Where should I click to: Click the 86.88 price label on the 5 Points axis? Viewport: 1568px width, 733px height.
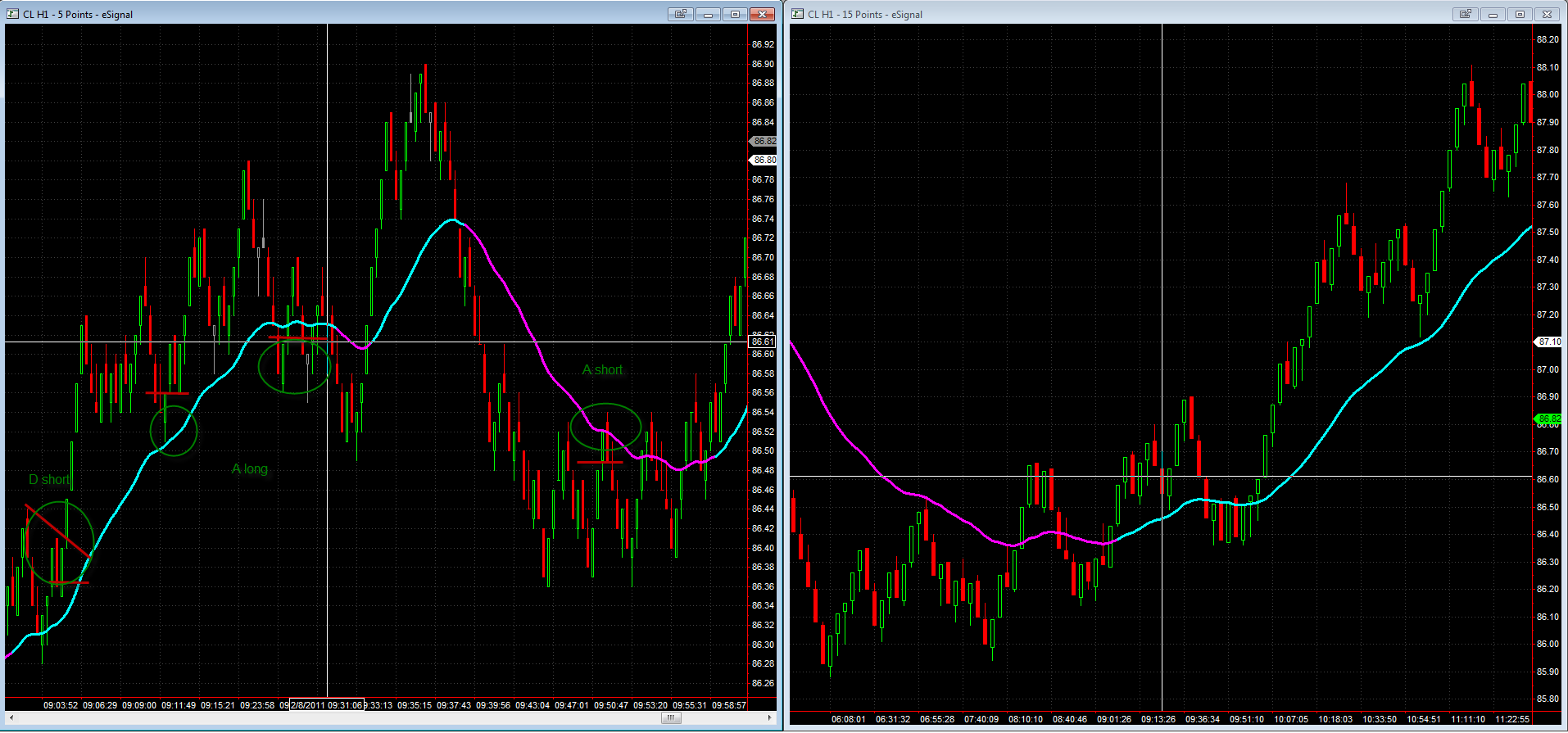763,83
